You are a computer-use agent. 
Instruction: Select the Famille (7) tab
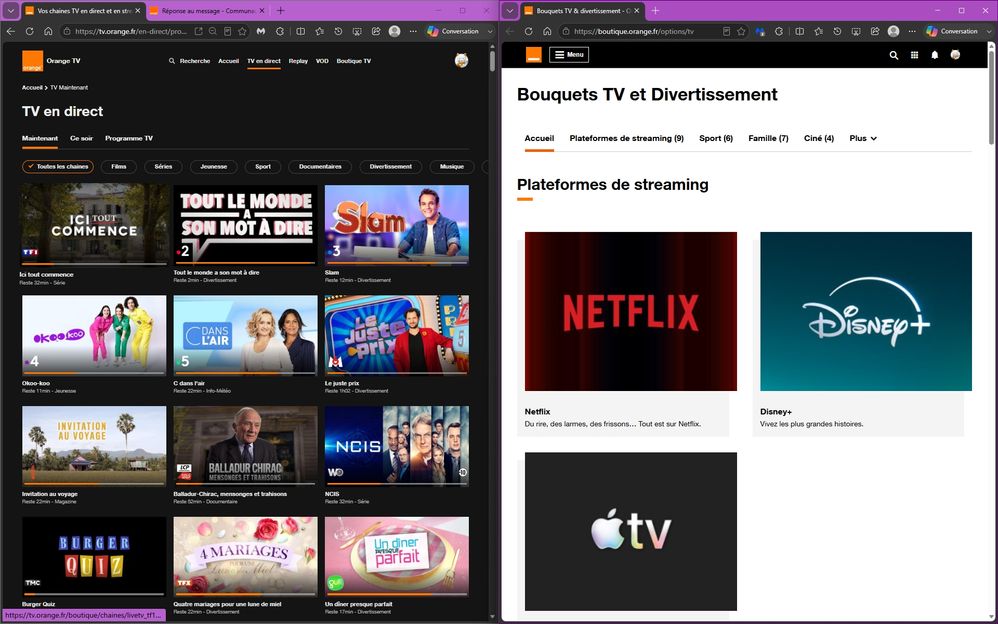(x=768, y=138)
